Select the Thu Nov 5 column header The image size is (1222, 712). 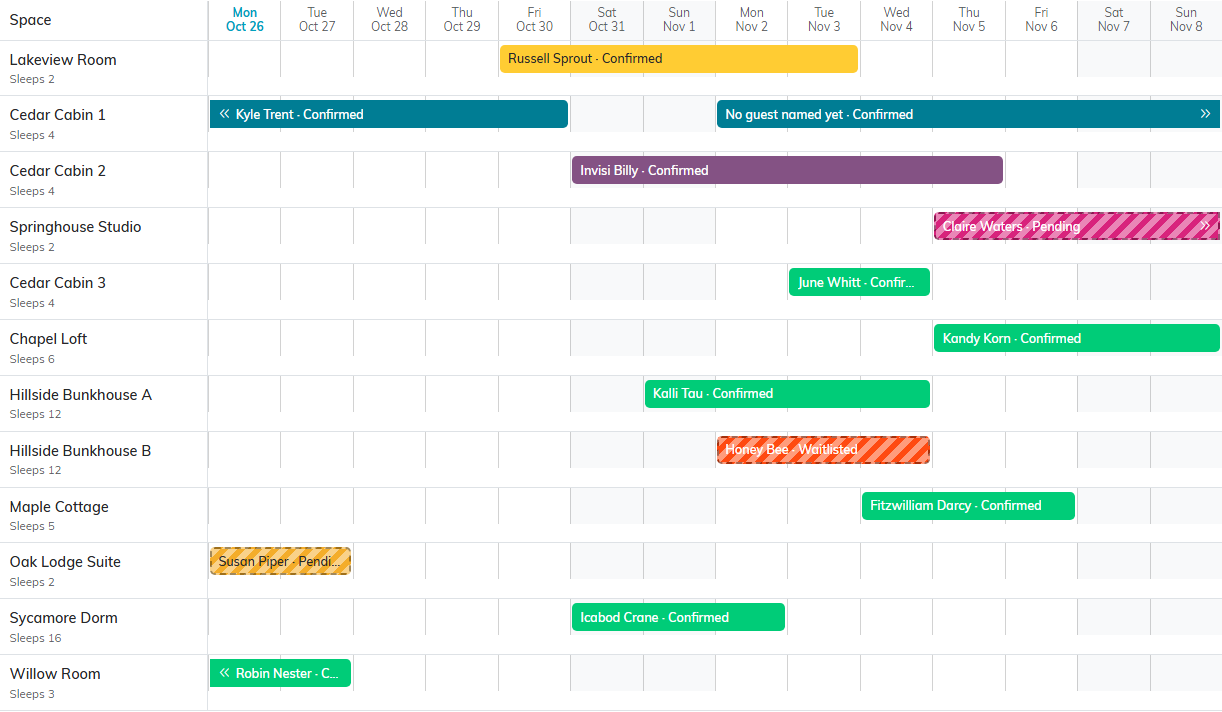[969, 20]
